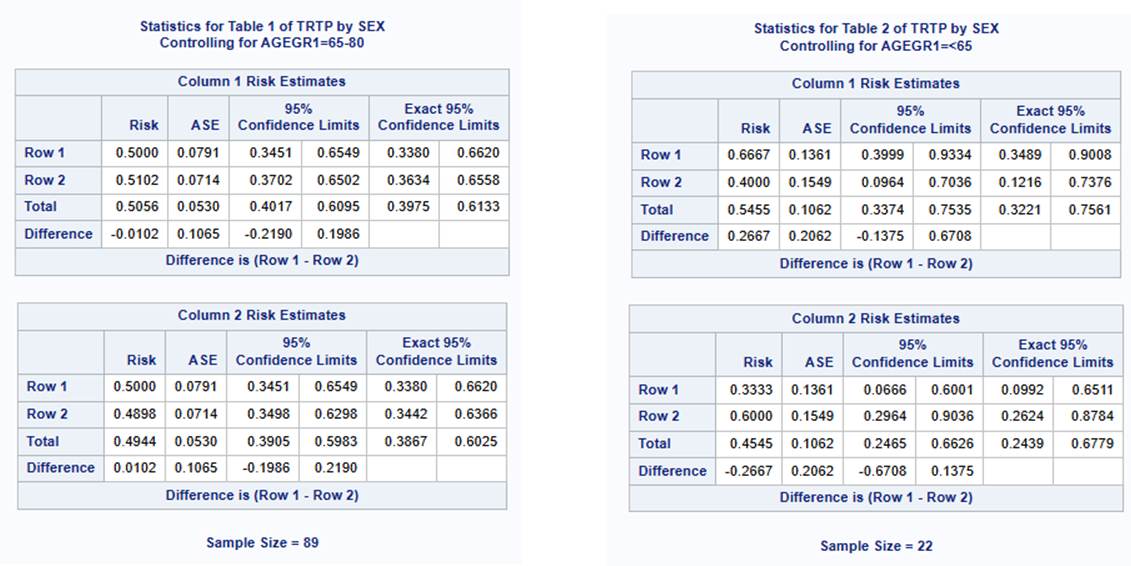Click the 'Statistics for Table 2 of TRTP by SEX' title
Viewport: 1131px width, 566px height.
(x=876, y=28)
